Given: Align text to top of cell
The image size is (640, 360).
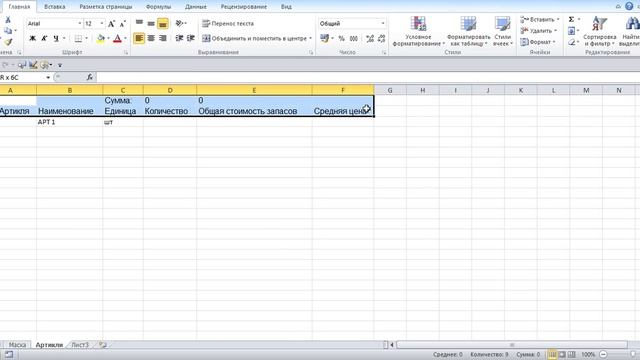Looking at the screenshot, I should [x=139, y=23].
